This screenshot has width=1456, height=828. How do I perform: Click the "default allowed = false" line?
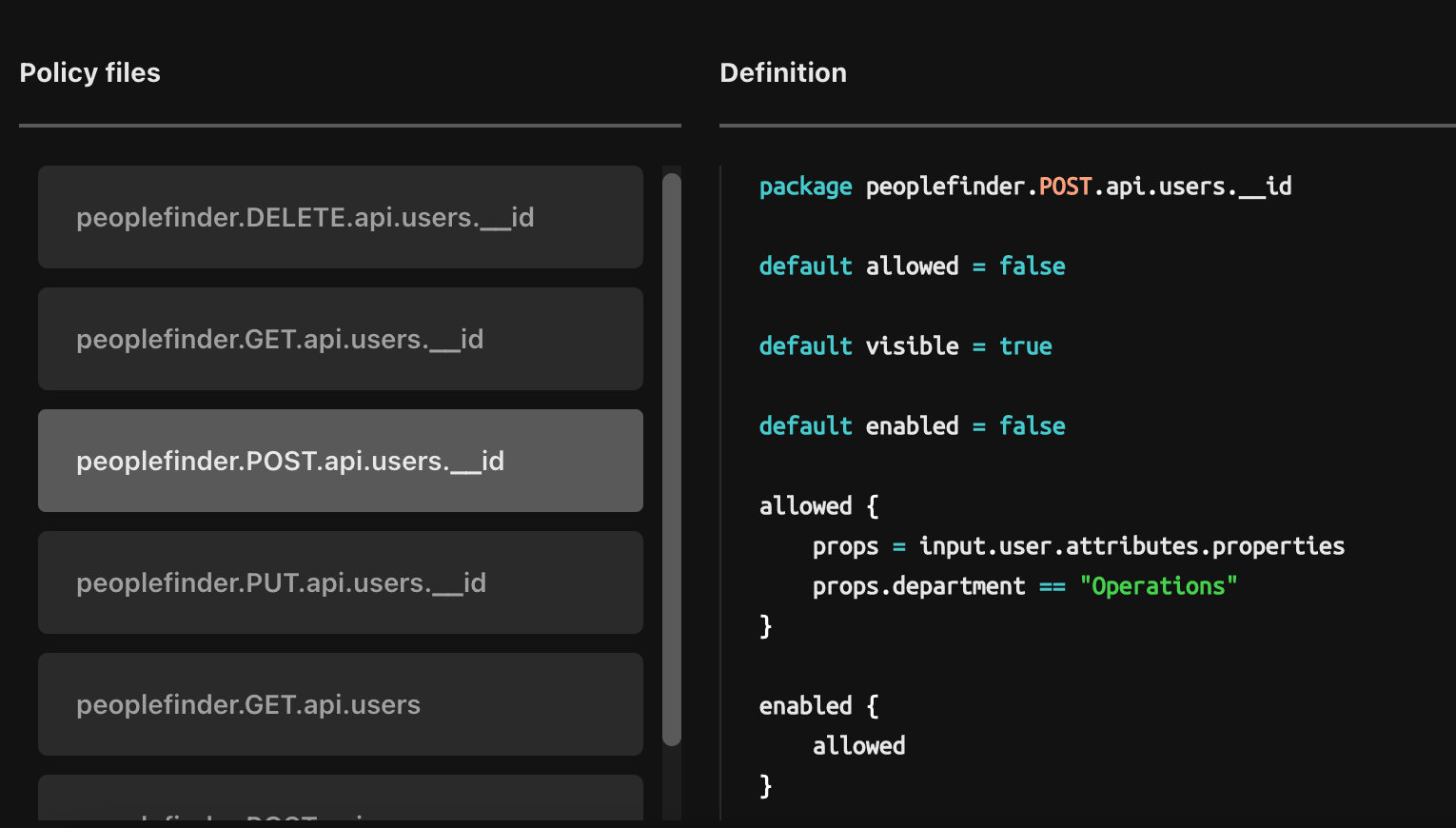(912, 266)
